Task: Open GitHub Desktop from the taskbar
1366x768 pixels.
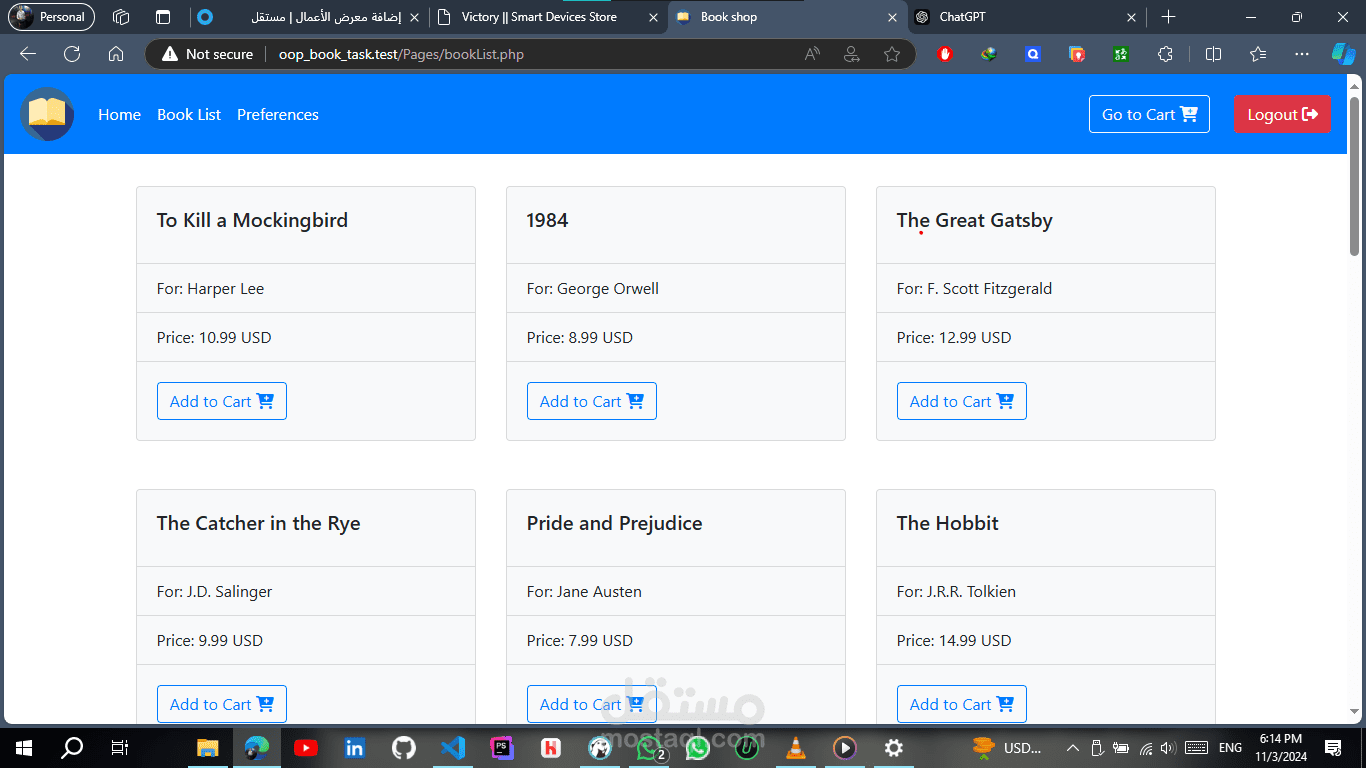Action: [403, 747]
